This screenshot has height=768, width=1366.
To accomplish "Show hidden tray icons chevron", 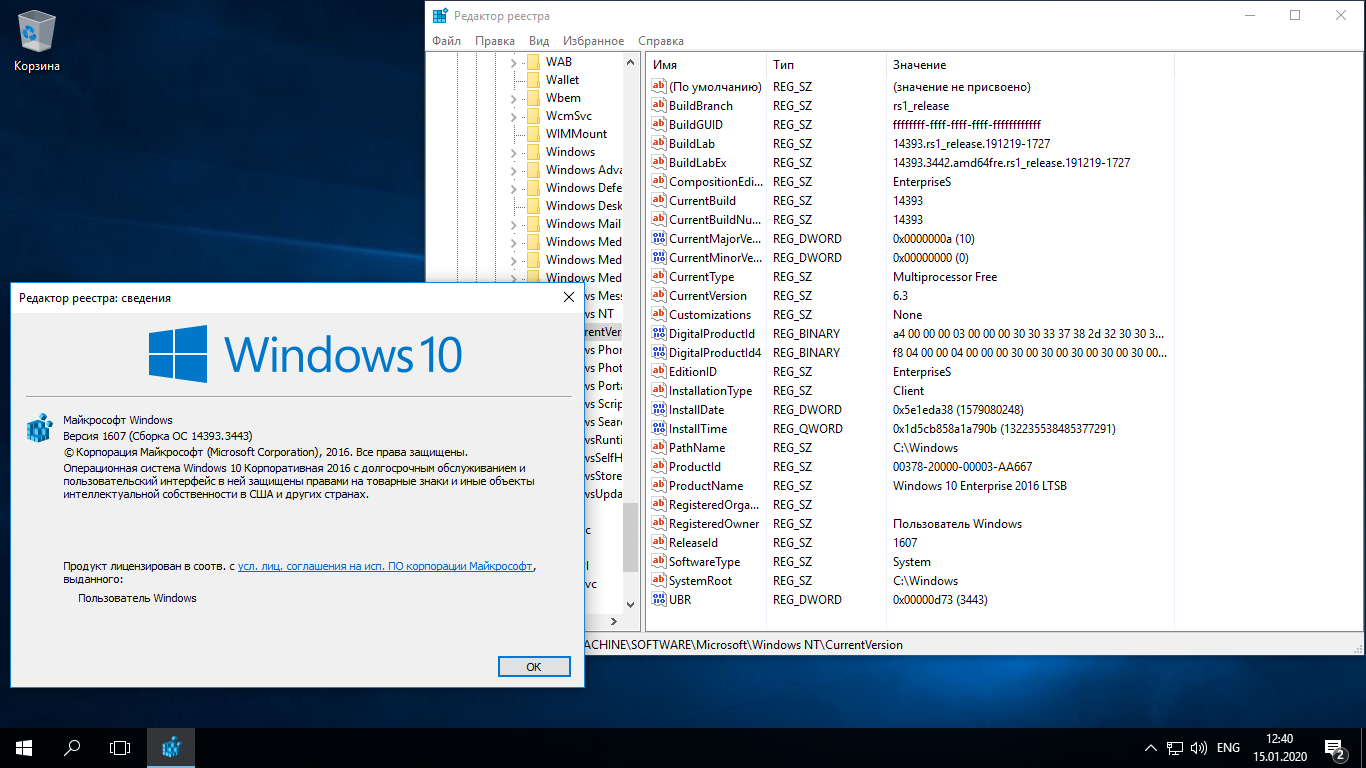I will (x=1150, y=747).
